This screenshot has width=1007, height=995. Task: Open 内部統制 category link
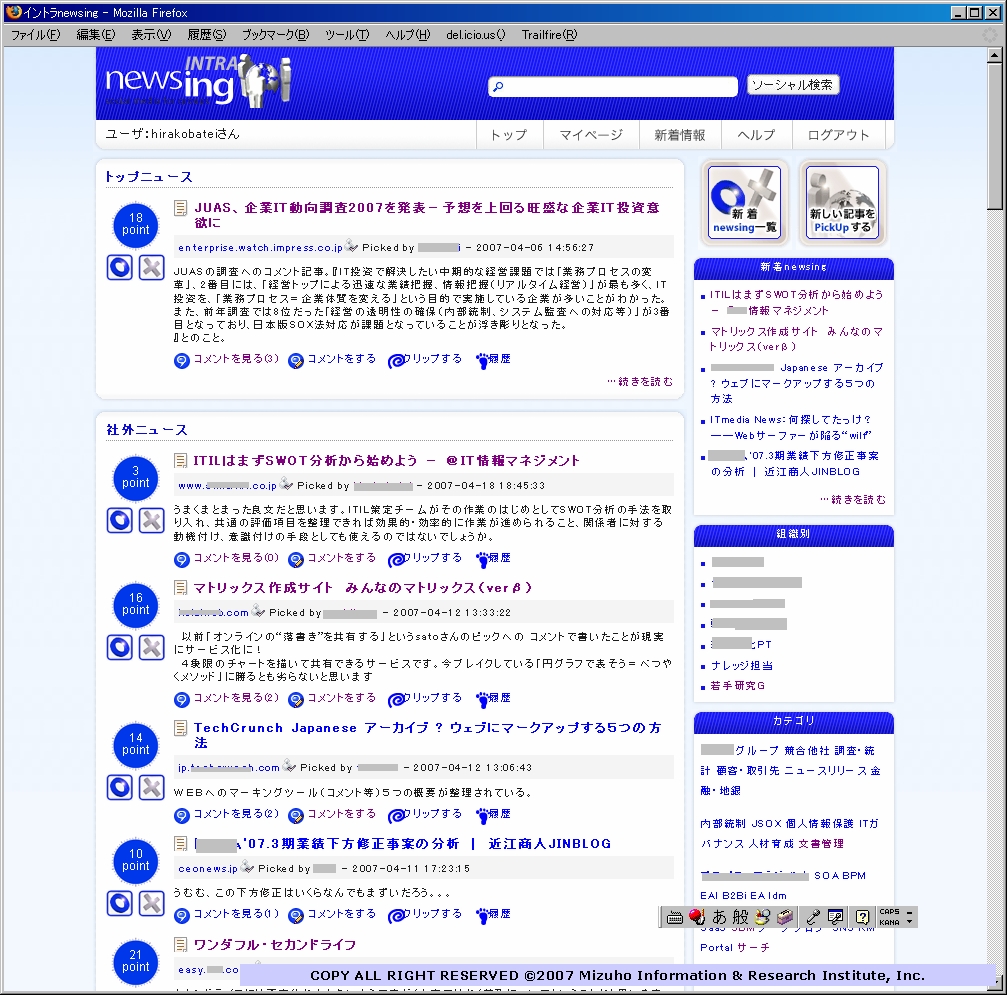click(722, 823)
